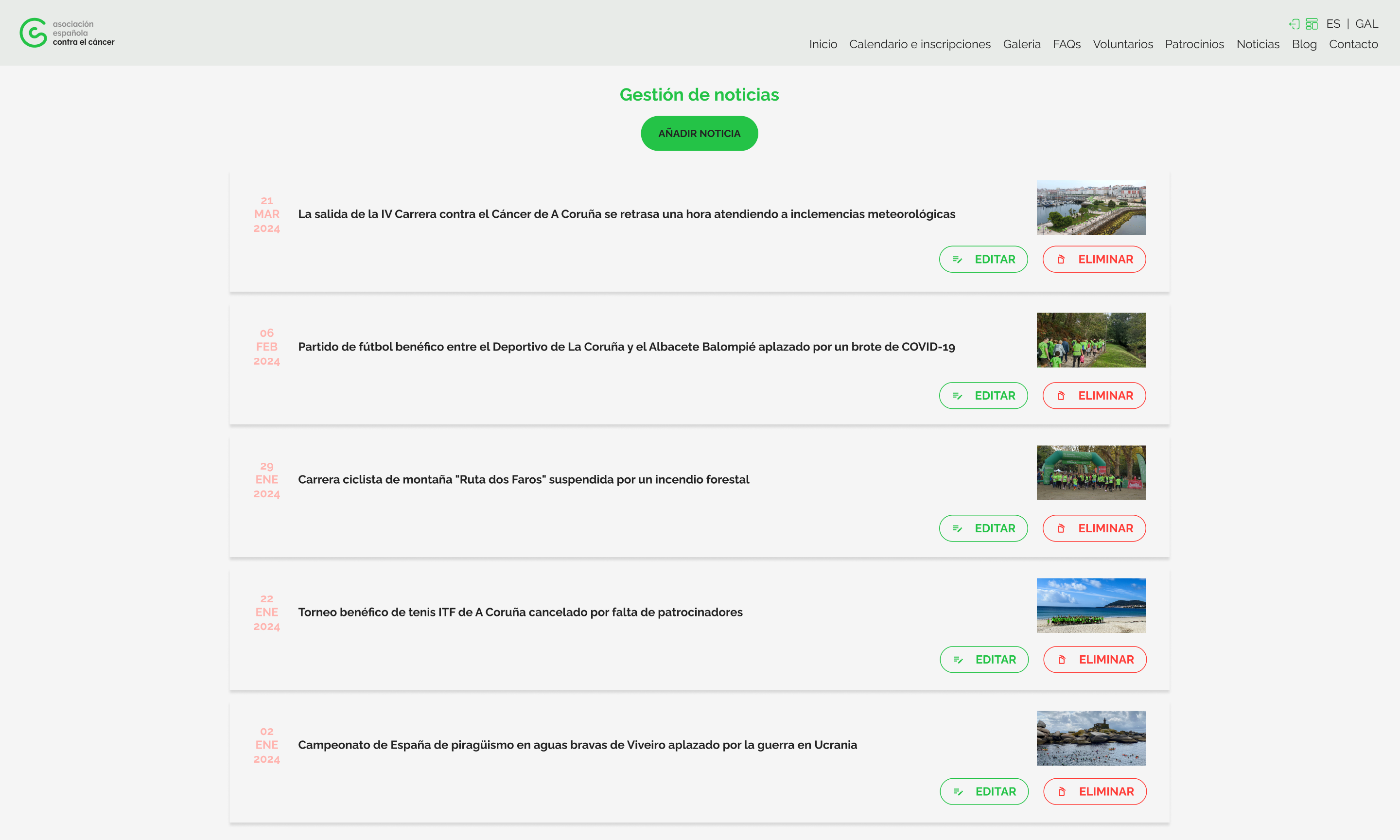Switch language to GAL
The image size is (1400, 840).
[1366, 24]
